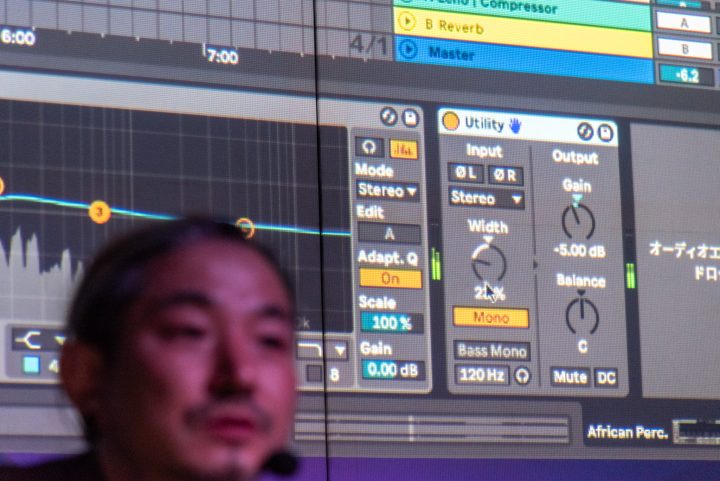Click send A button on B Reverb row
The height and width of the screenshot is (481, 720).
684,22
